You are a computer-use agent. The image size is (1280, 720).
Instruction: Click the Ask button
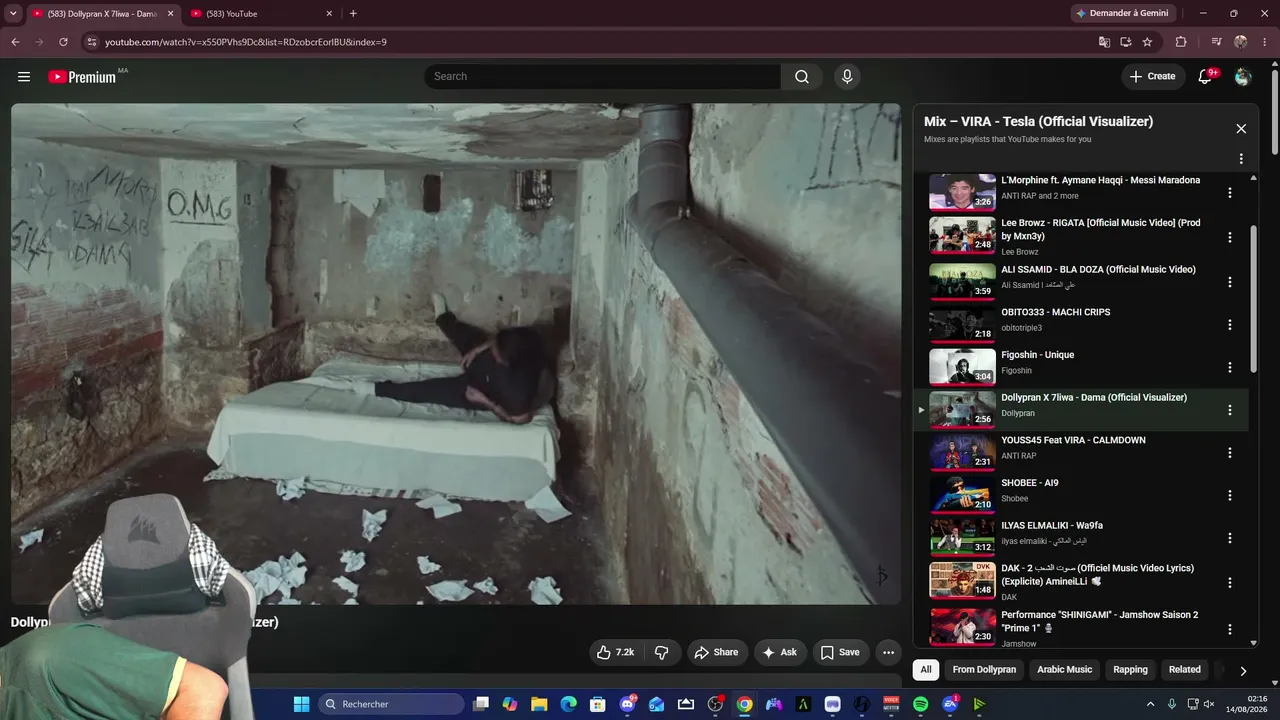[779, 652]
